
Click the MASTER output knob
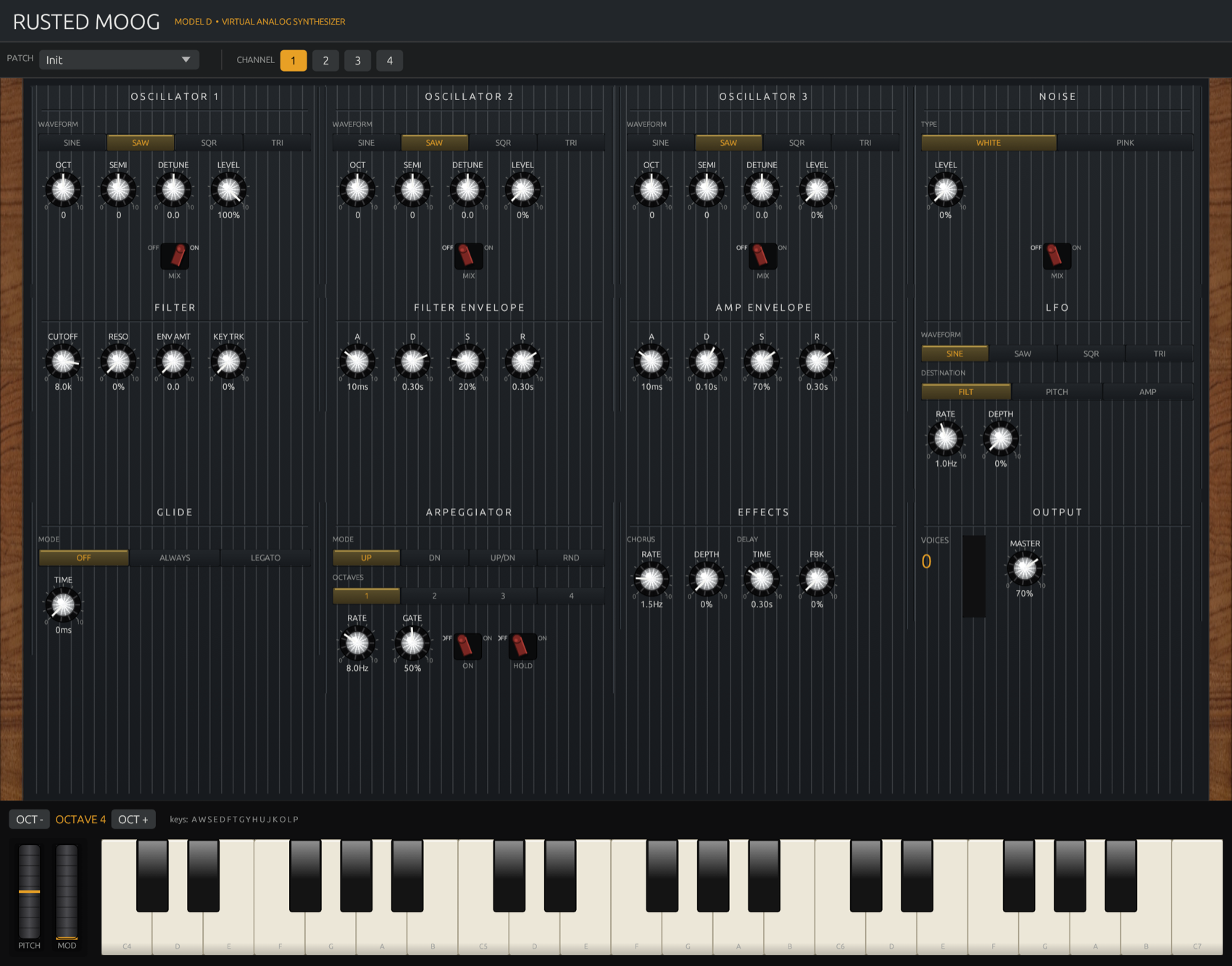point(1024,568)
